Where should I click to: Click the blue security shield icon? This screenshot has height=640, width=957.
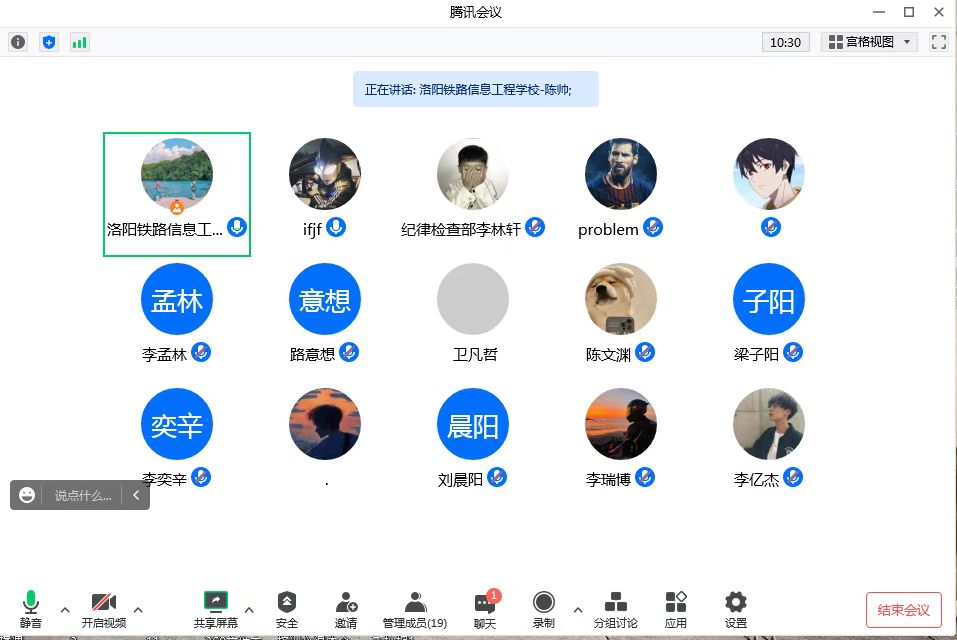[x=48, y=42]
